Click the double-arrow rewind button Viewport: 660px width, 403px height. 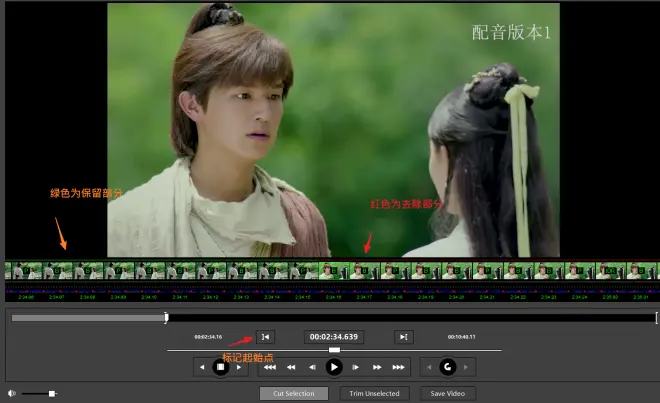[x=291, y=367]
